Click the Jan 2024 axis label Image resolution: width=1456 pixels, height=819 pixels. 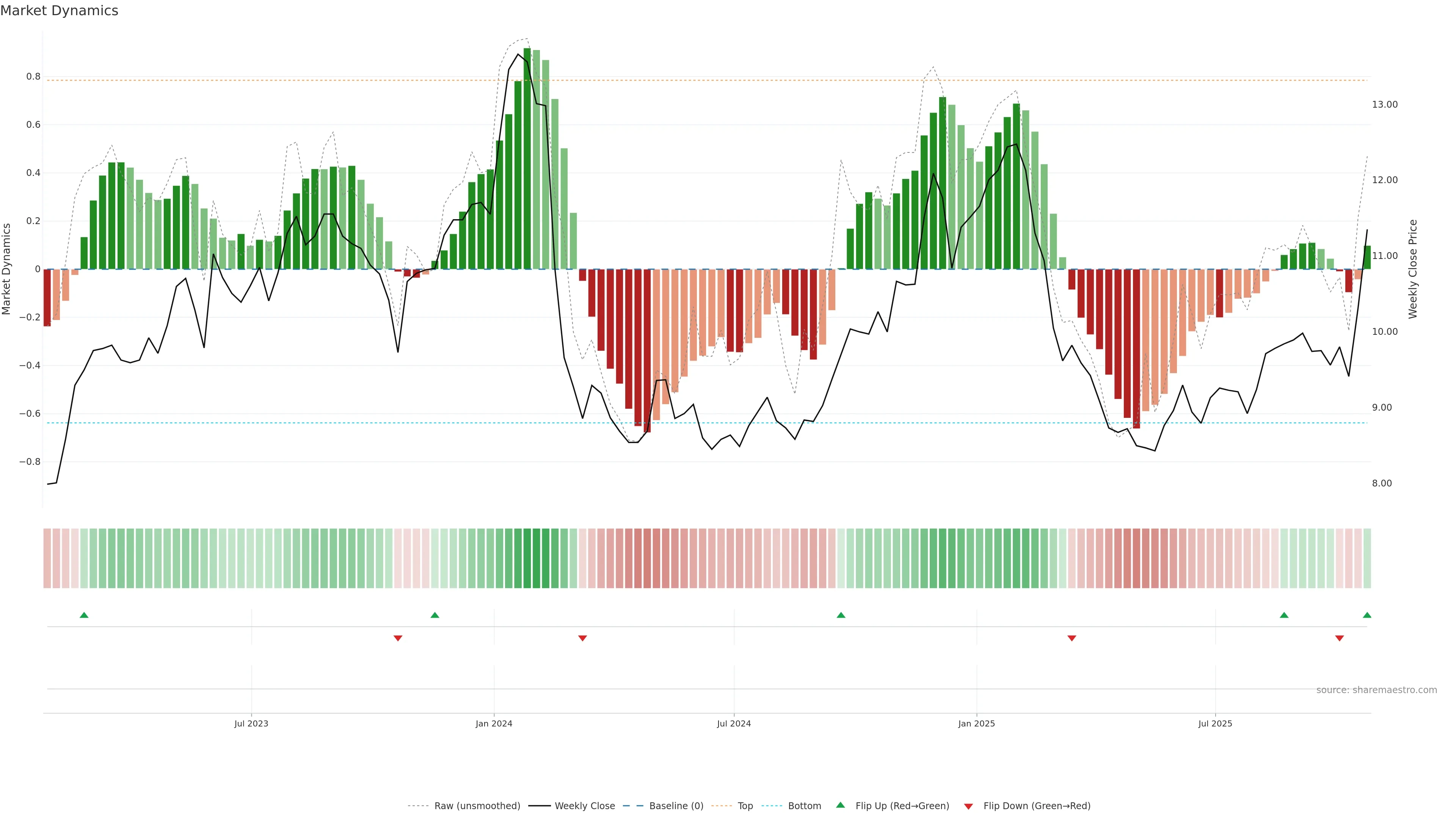(494, 723)
